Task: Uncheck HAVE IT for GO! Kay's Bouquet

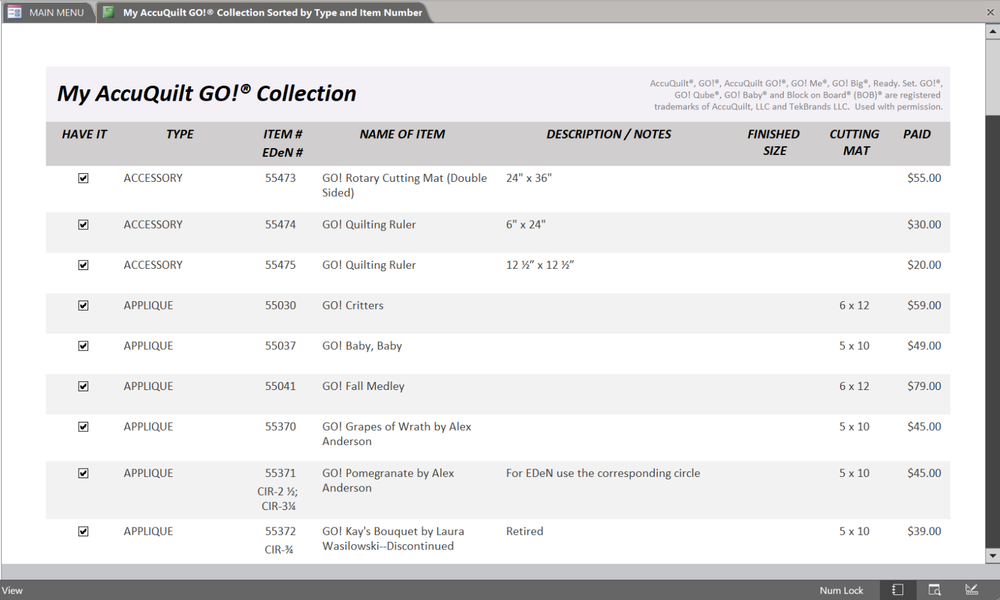Action: (83, 531)
